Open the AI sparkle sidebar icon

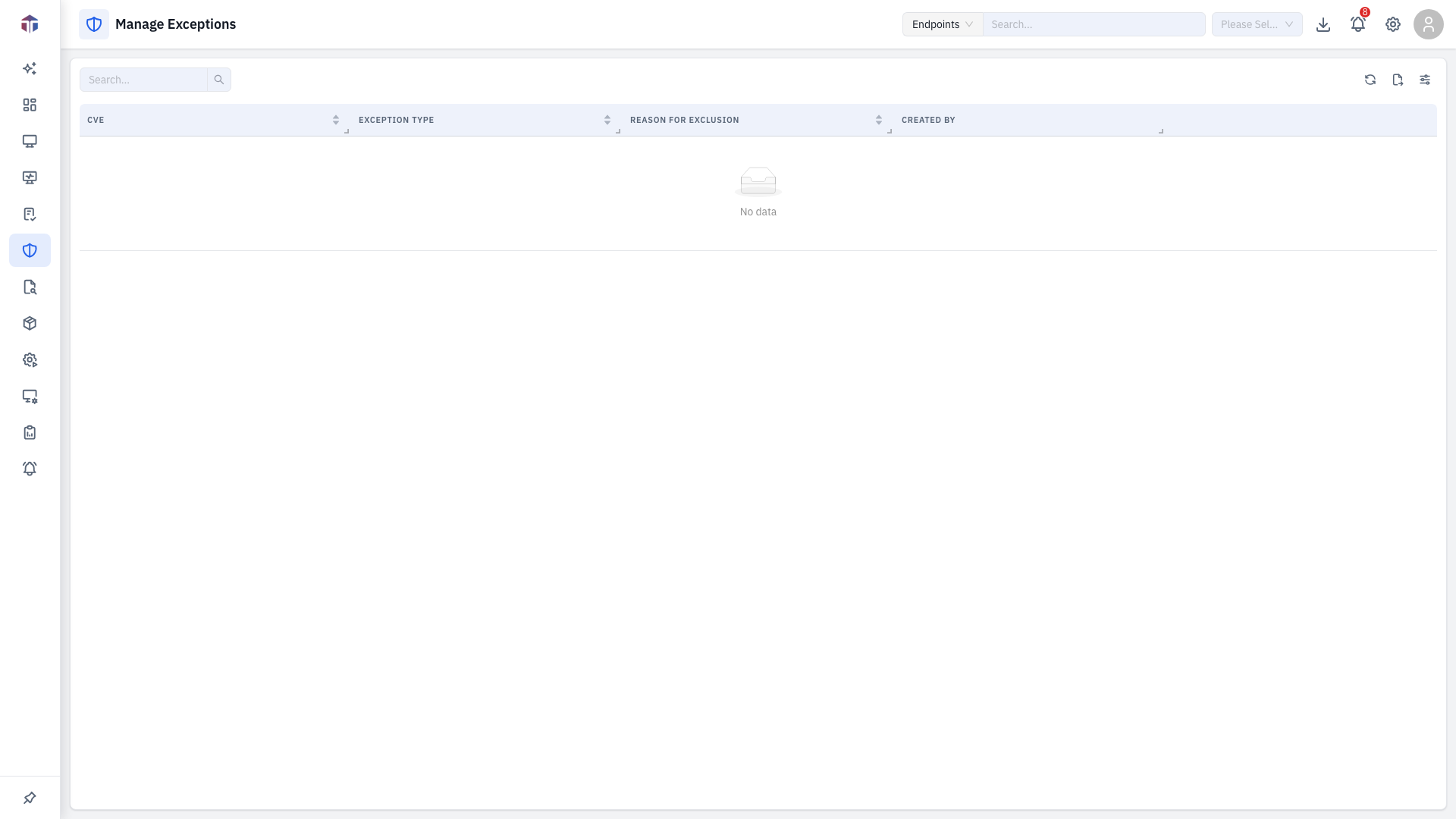point(30,68)
